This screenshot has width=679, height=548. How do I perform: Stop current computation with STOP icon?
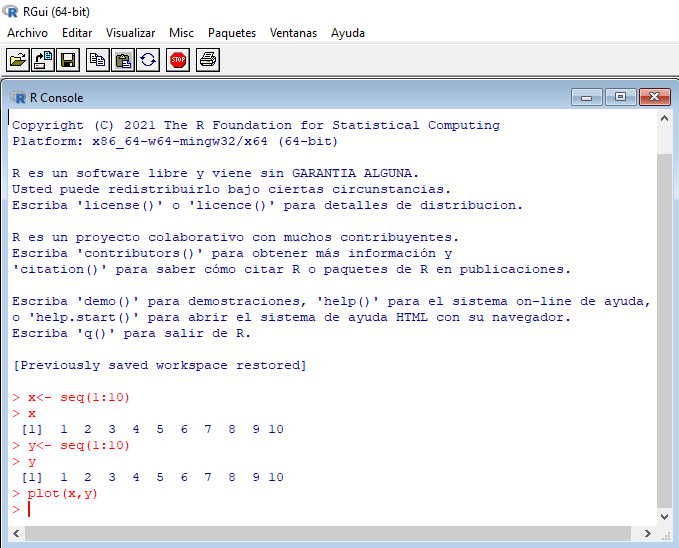[178, 60]
